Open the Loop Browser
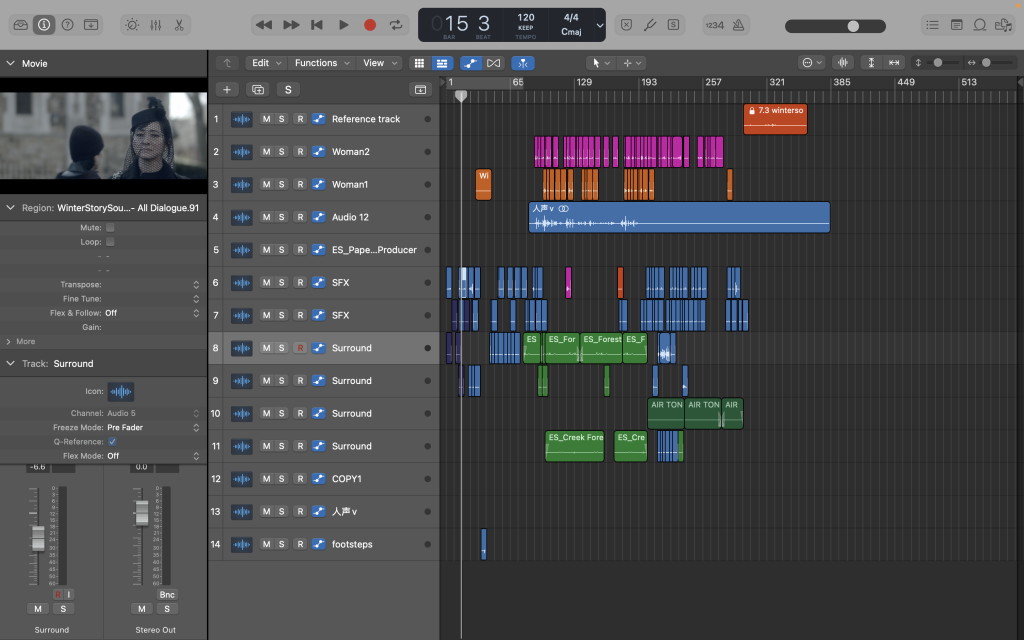This screenshot has width=1024, height=640. click(980, 25)
